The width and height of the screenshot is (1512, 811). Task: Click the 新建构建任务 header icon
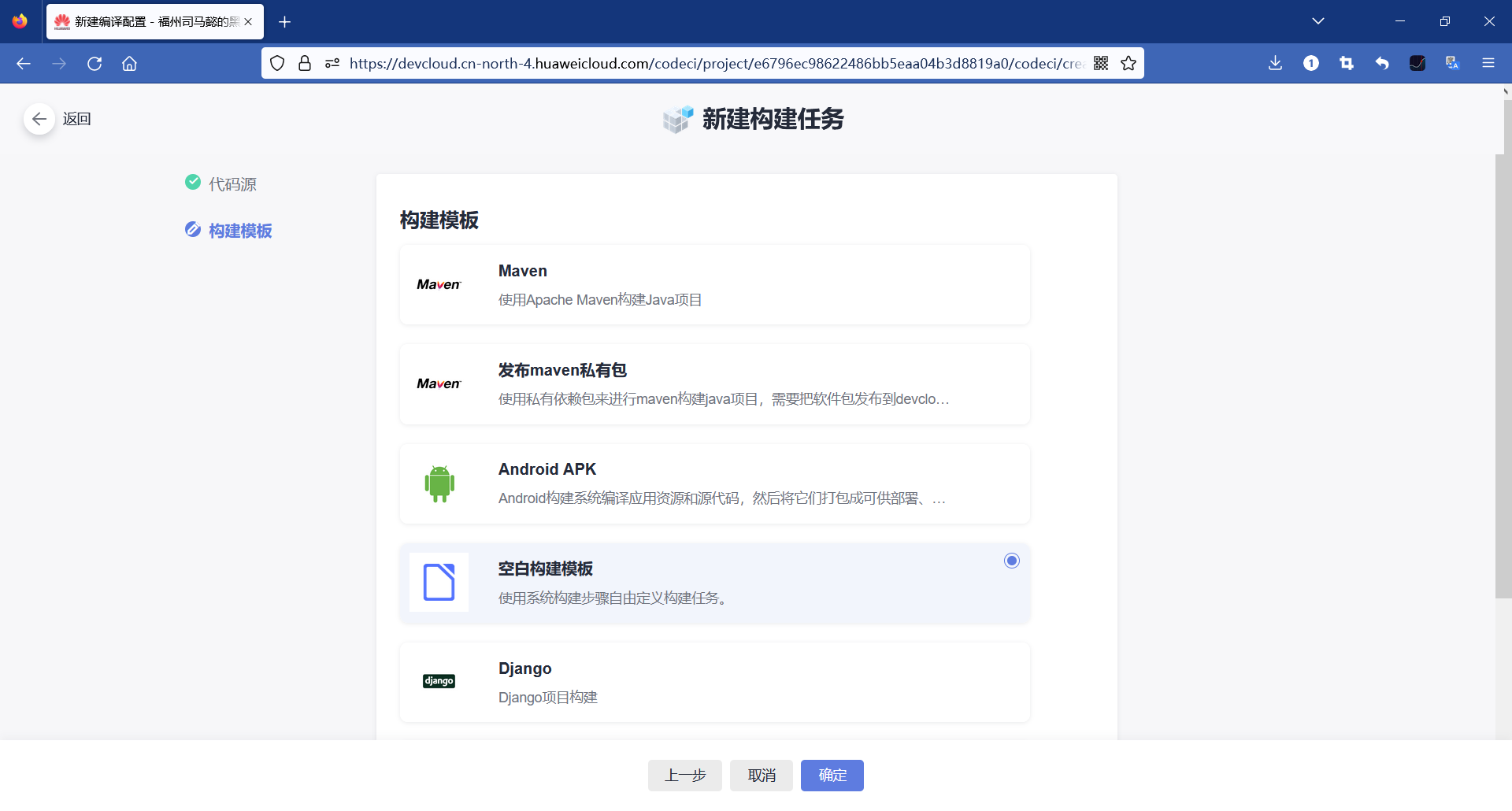click(677, 119)
